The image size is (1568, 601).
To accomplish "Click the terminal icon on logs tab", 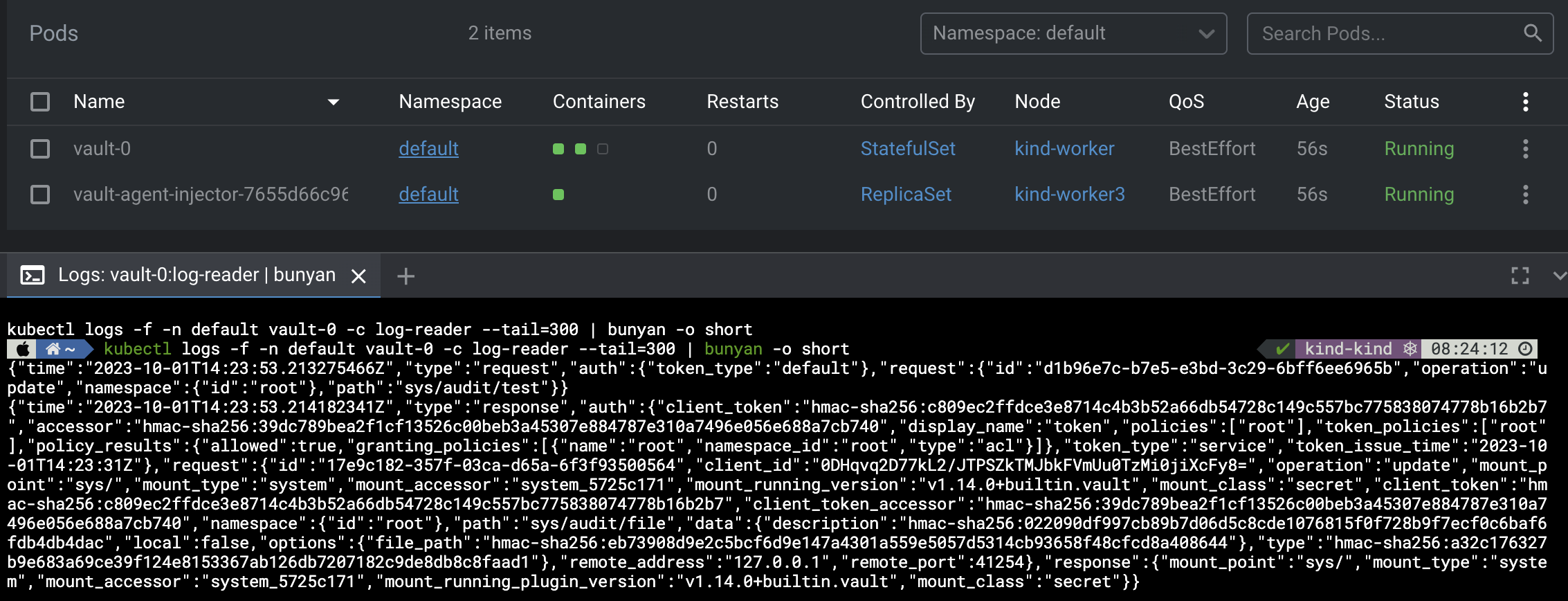I will (x=33, y=276).
